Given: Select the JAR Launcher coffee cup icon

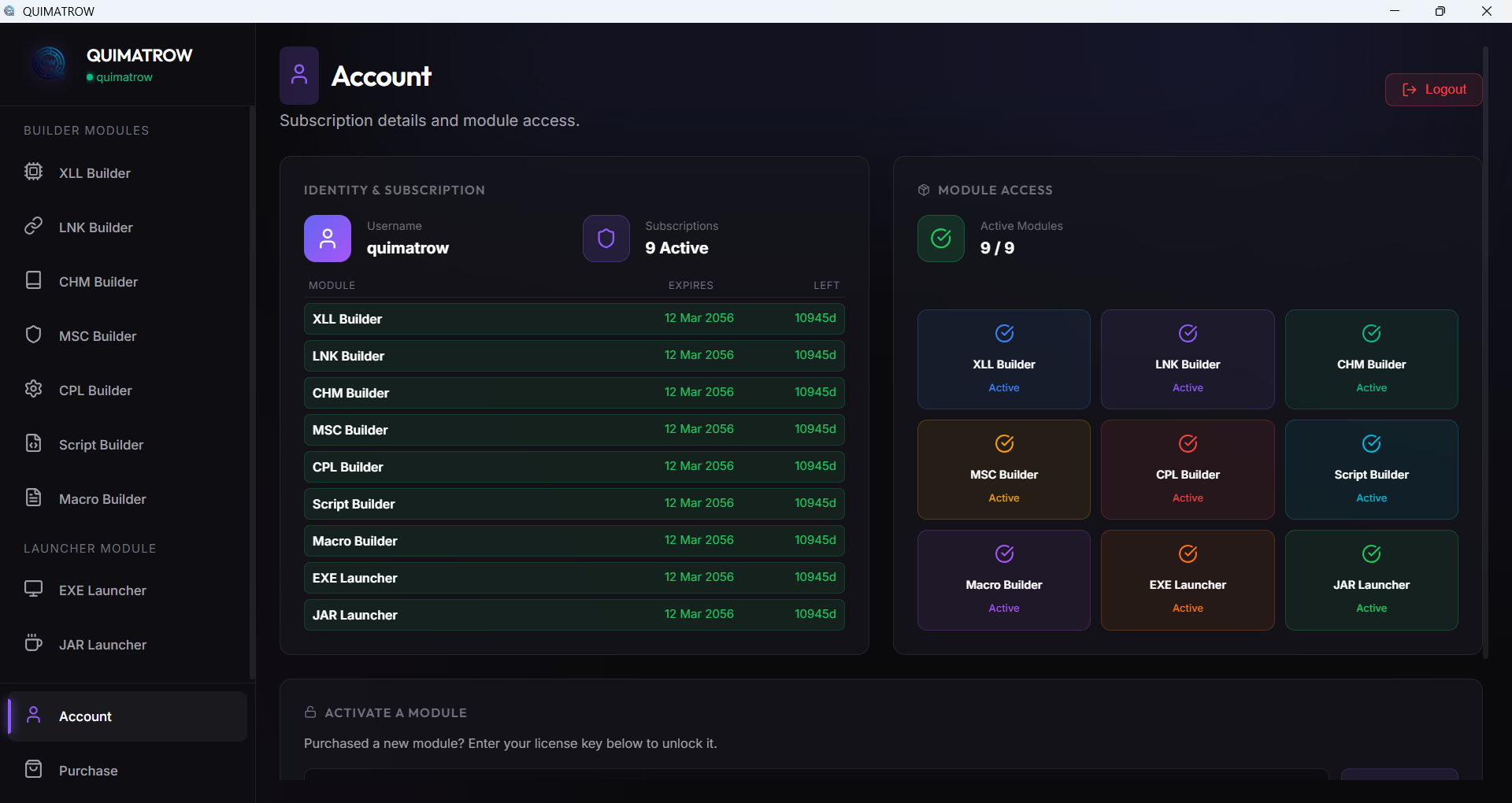Looking at the screenshot, I should click(33, 644).
